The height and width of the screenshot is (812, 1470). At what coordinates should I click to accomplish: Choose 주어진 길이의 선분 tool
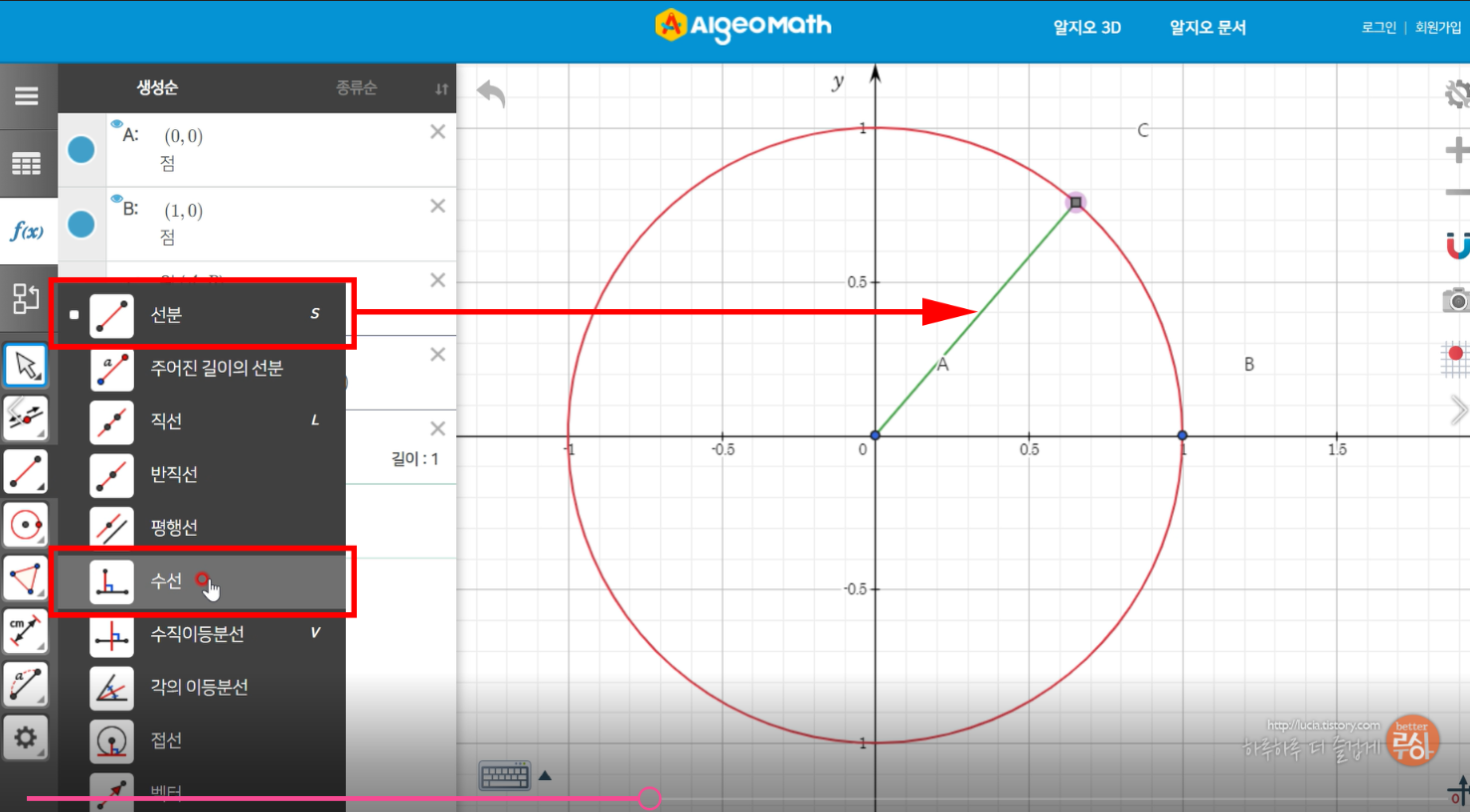click(202, 369)
